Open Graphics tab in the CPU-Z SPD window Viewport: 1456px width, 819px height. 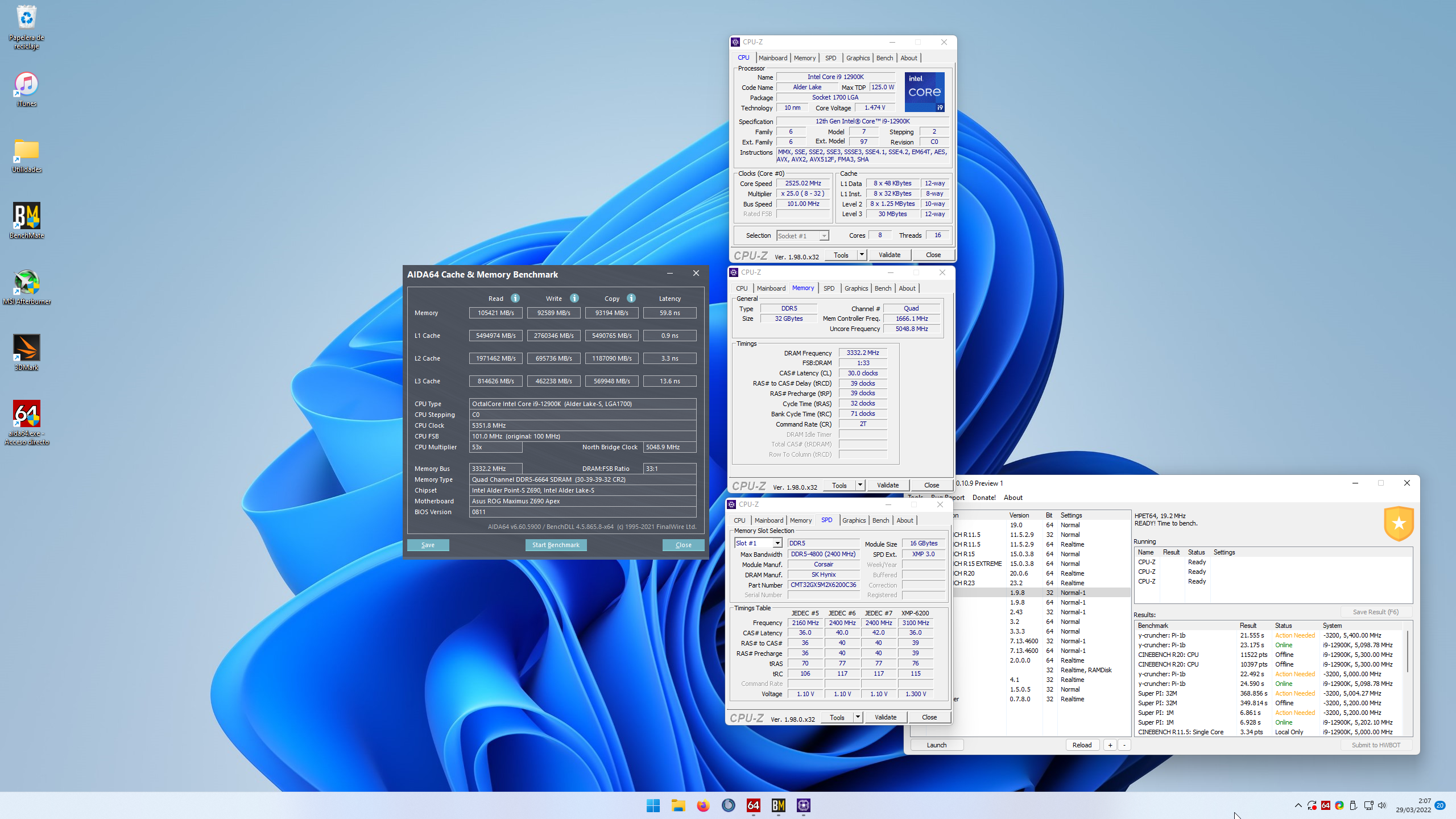854,520
